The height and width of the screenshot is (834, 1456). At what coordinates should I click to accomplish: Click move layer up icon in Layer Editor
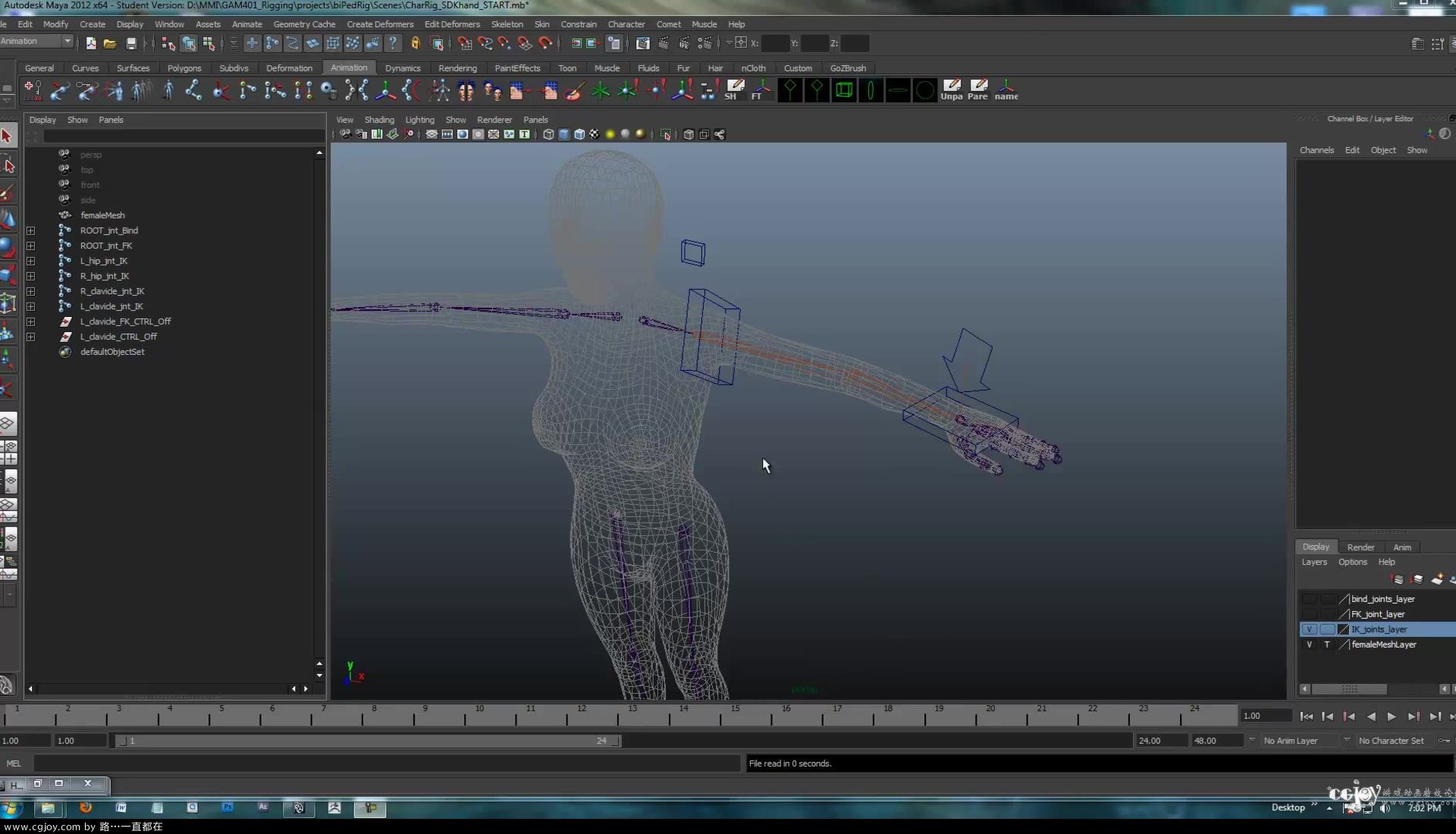click(1398, 580)
